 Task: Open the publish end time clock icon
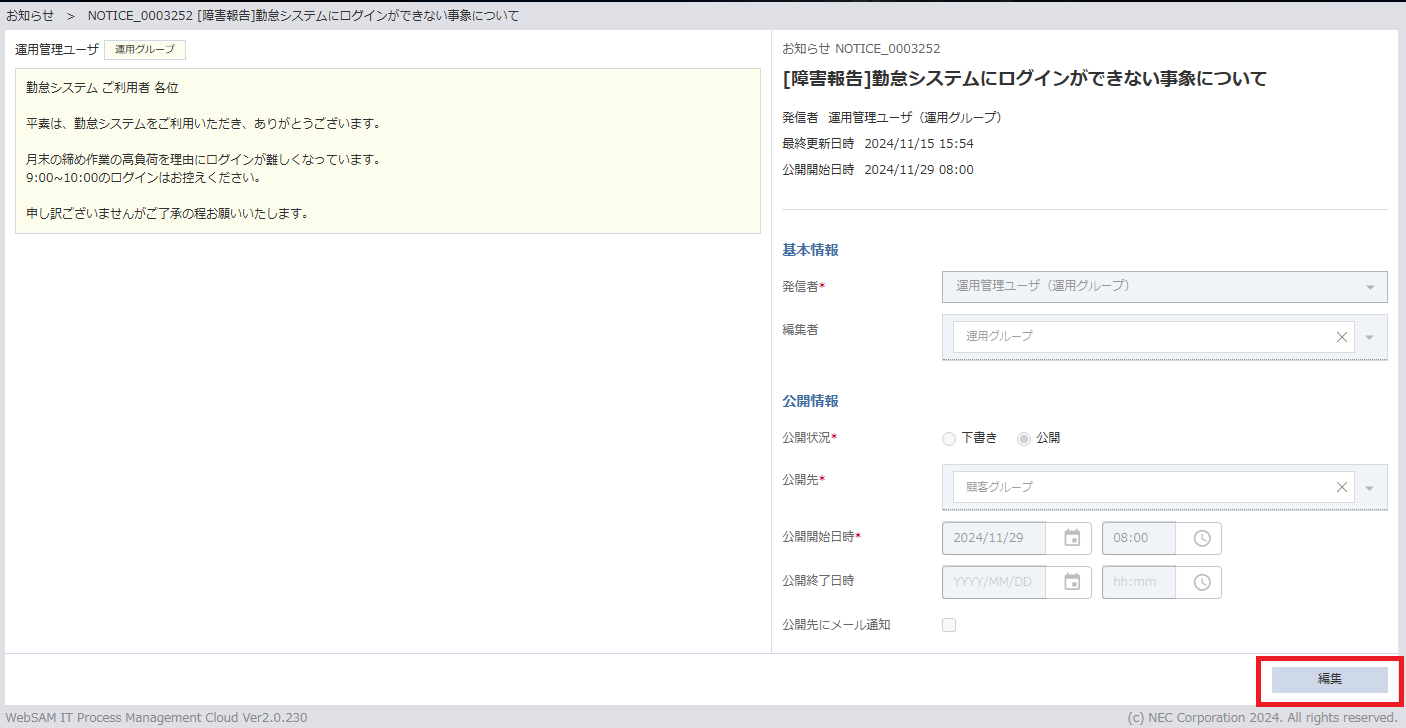tap(1202, 582)
